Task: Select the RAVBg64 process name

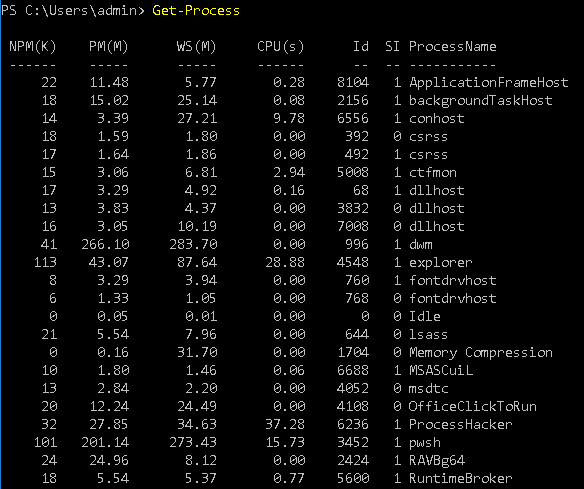Action: tap(437, 461)
